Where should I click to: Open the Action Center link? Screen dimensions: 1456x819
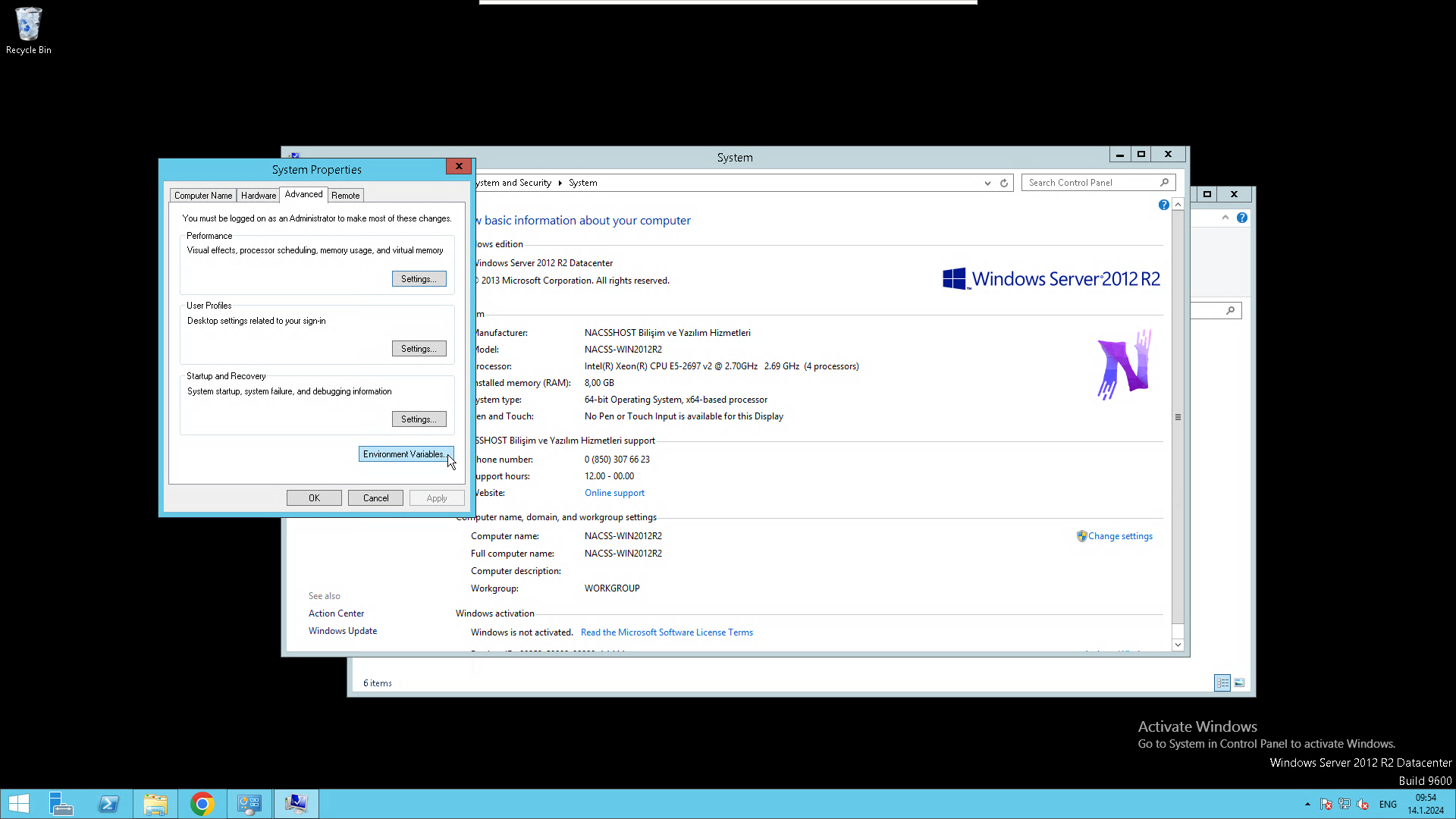pyautogui.click(x=336, y=613)
